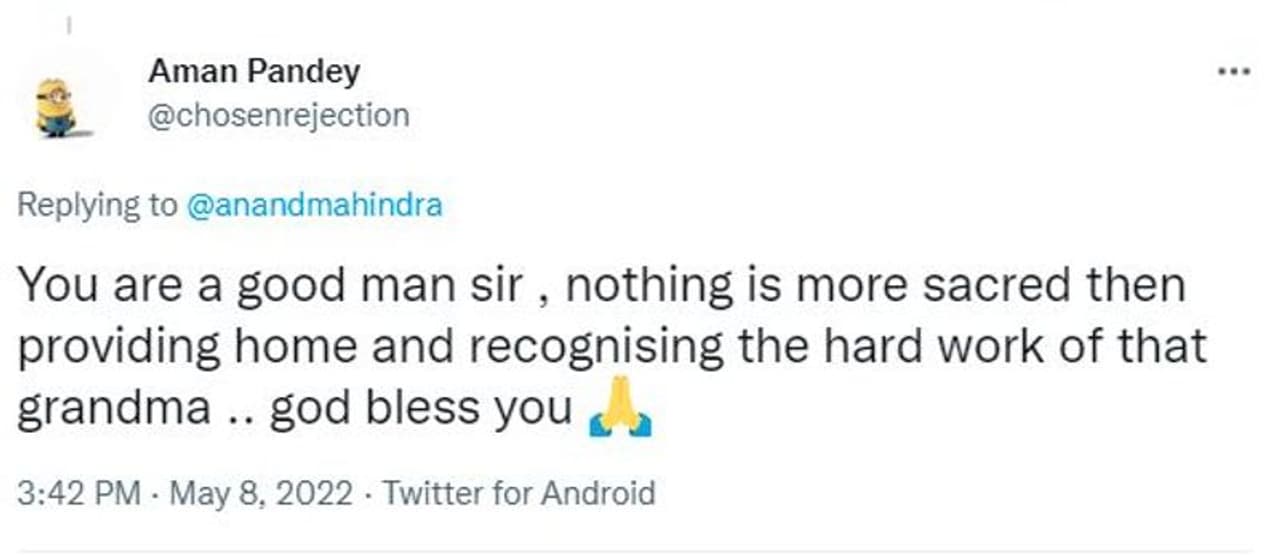
Task: Open the Twitter for Android source link
Action: [519, 493]
